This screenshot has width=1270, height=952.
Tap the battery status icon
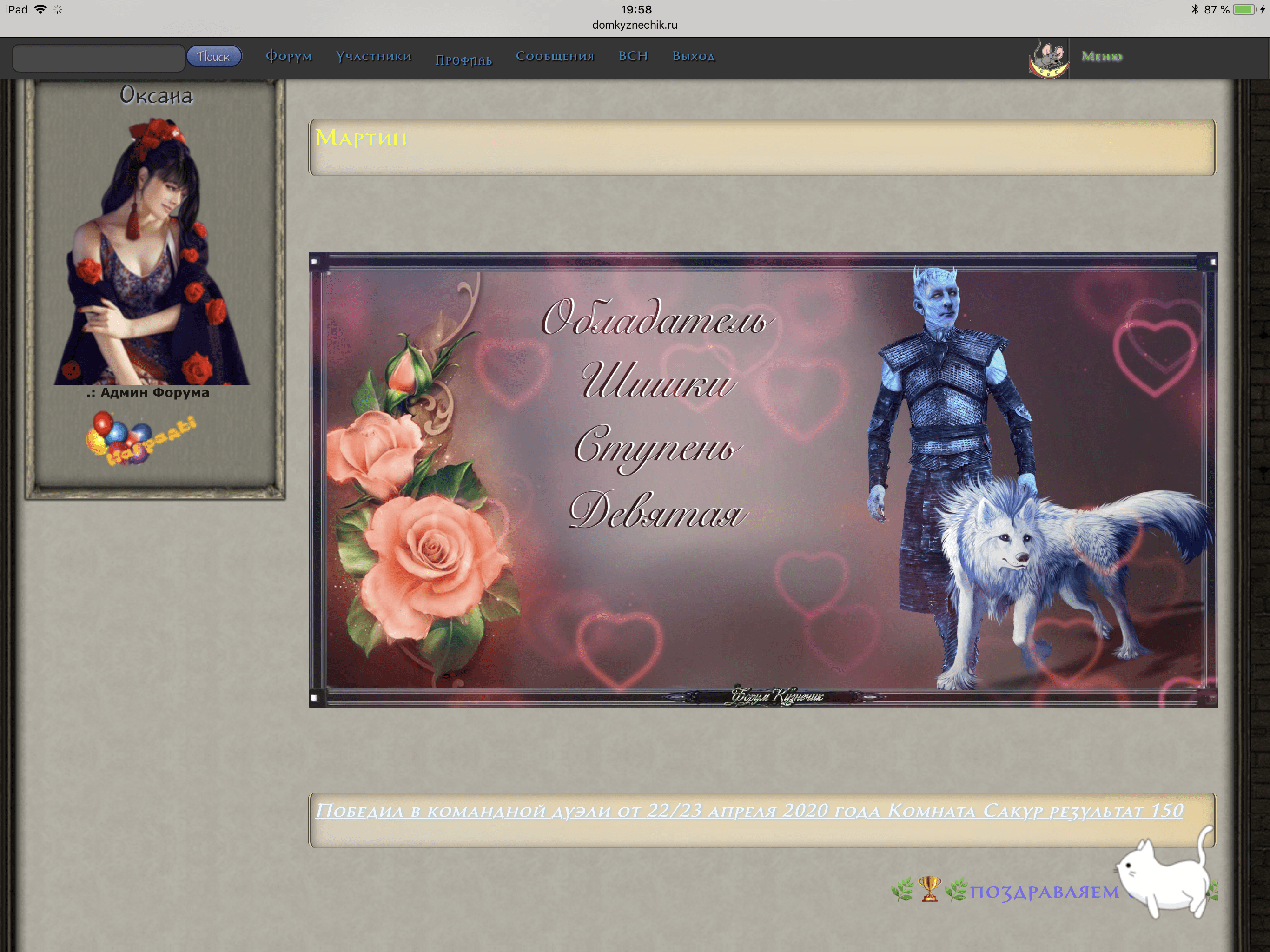1244,10
